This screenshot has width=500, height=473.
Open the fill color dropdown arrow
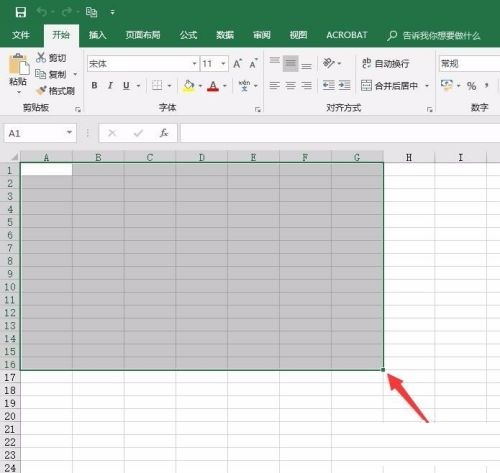coord(200,86)
